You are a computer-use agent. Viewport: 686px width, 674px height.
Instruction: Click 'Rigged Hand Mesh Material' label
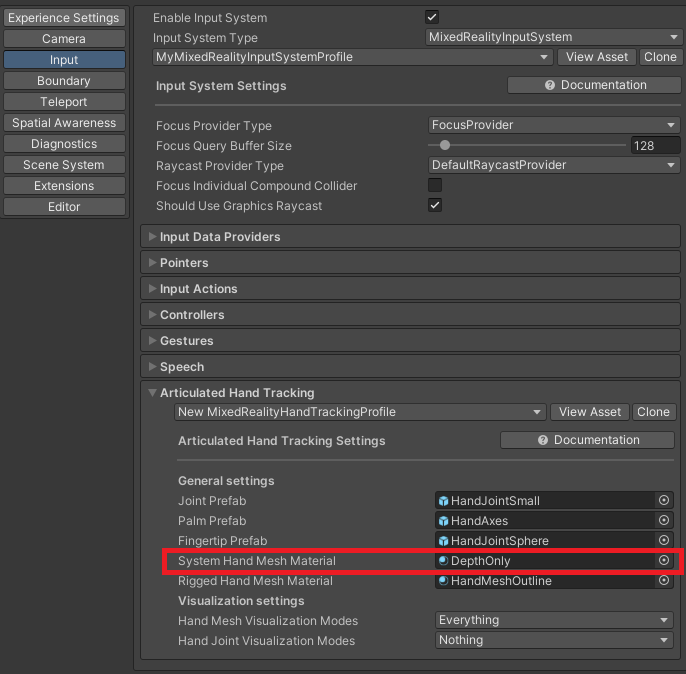coord(256,581)
